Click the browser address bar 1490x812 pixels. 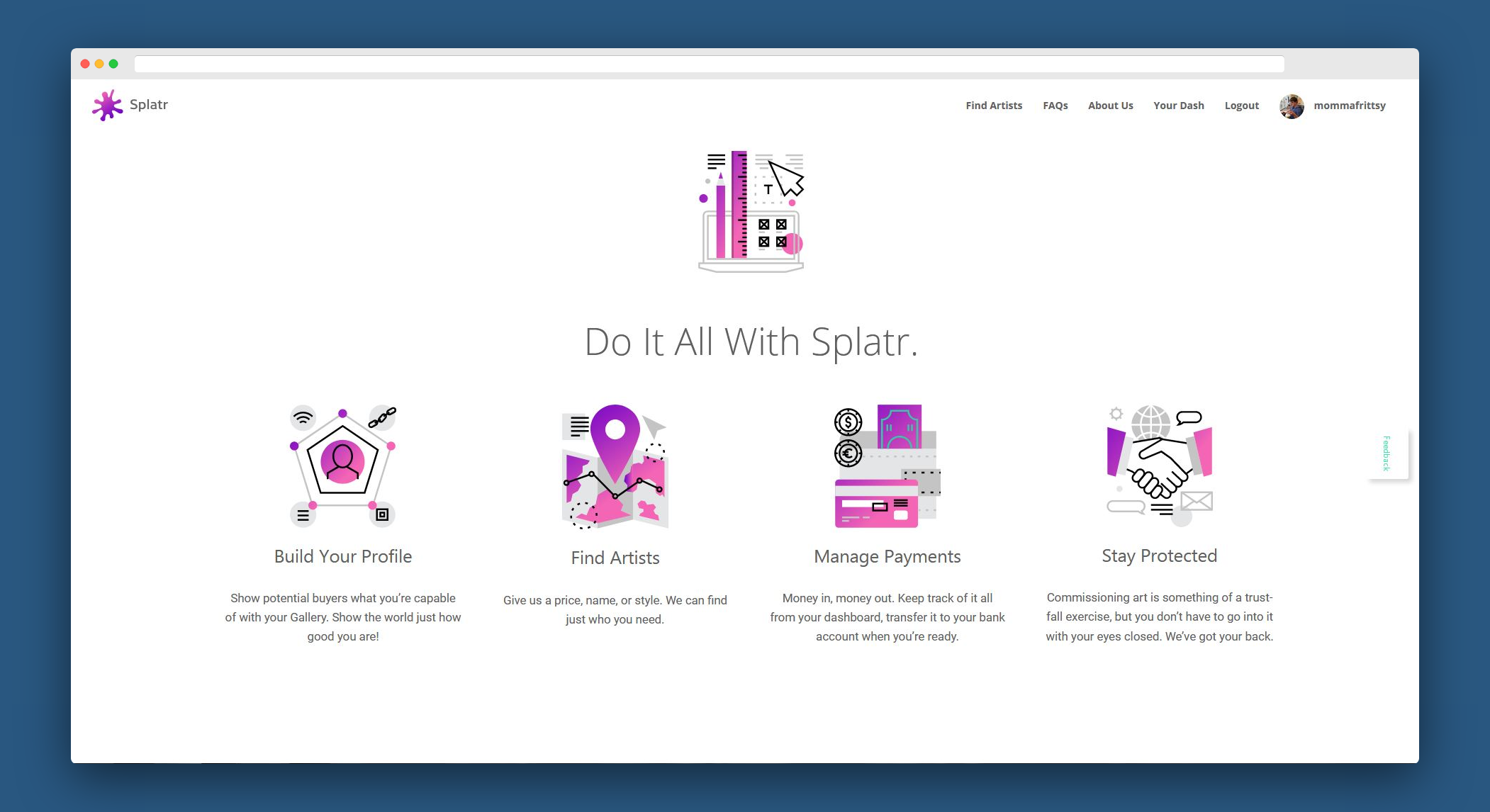[709, 64]
